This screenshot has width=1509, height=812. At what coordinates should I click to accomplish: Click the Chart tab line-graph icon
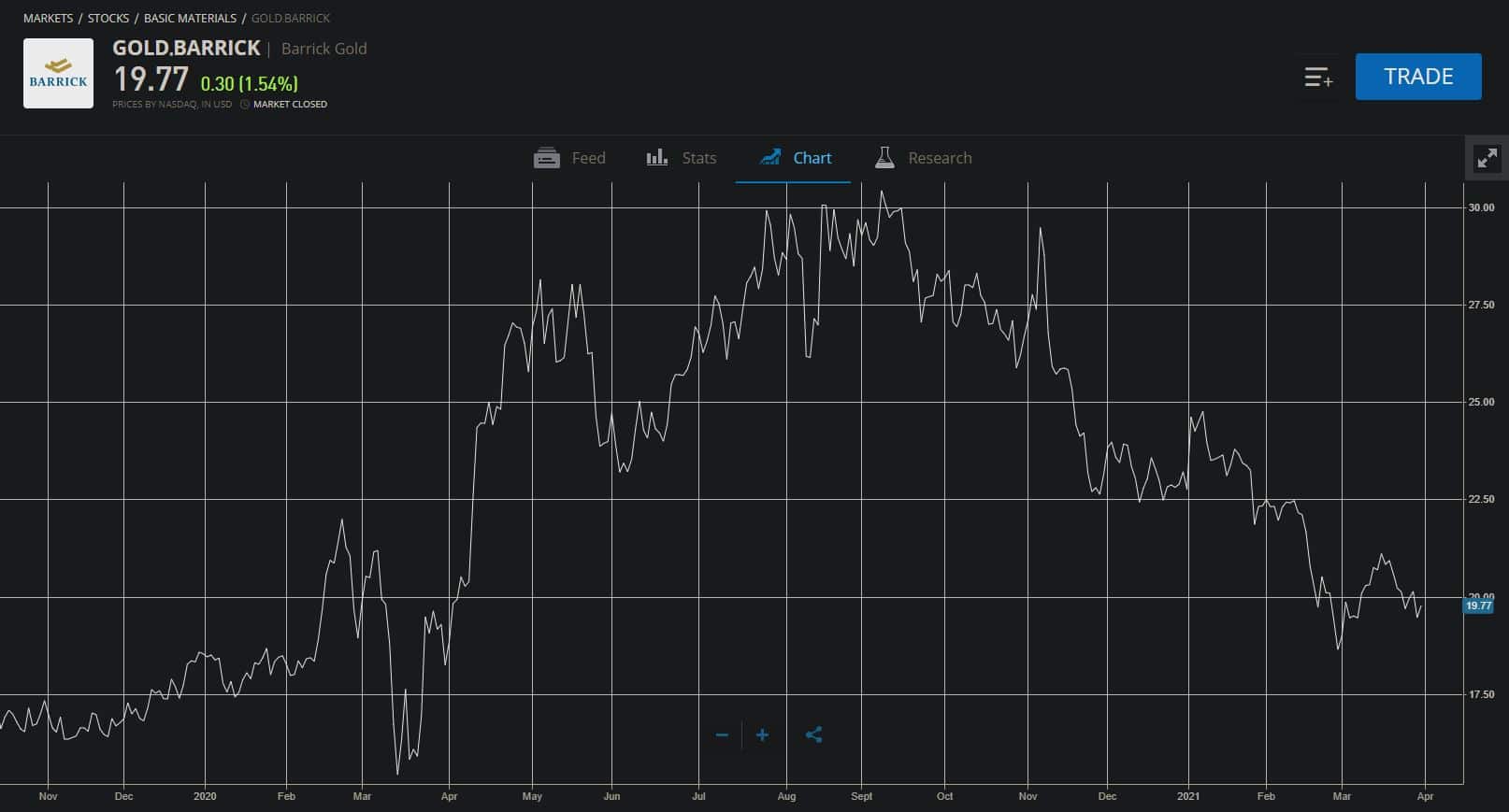coord(770,157)
